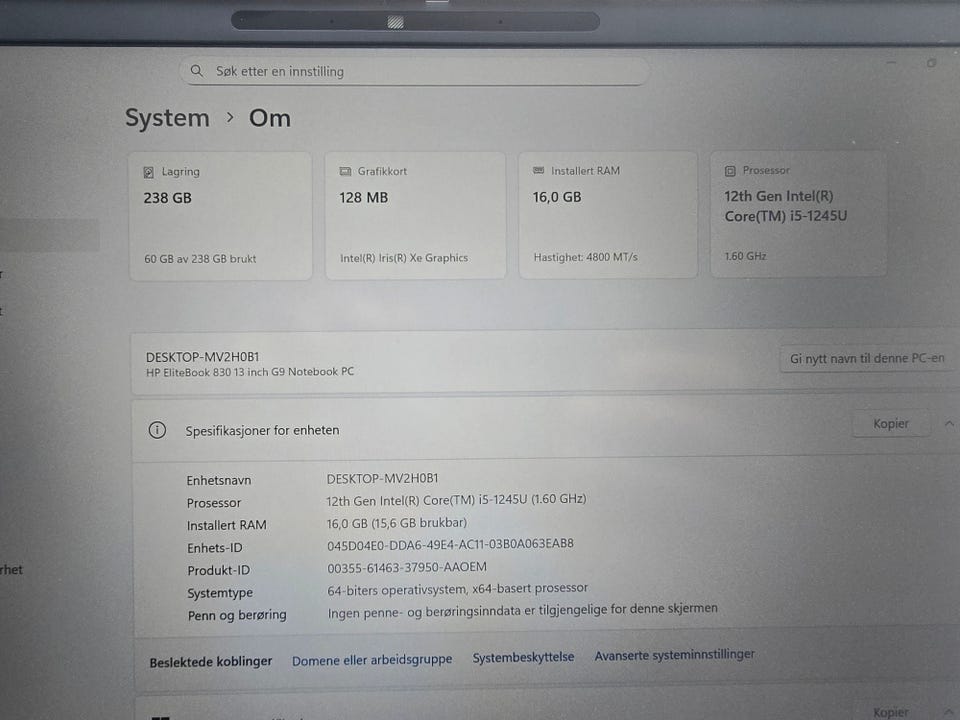Viewport: 960px width, 720px height.
Task: Open the Prosessor i5-1245U card
Action: click(x=798, y=213)
